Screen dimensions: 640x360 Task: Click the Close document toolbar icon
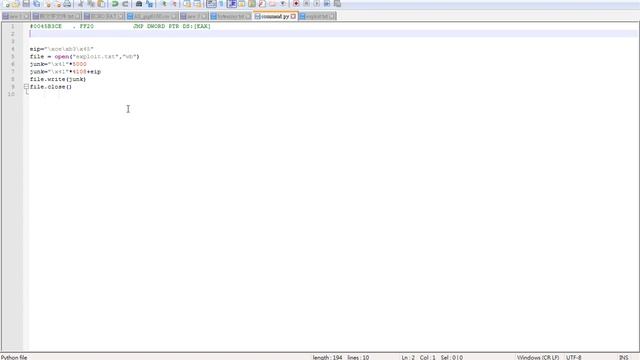(x=48, y=4)
